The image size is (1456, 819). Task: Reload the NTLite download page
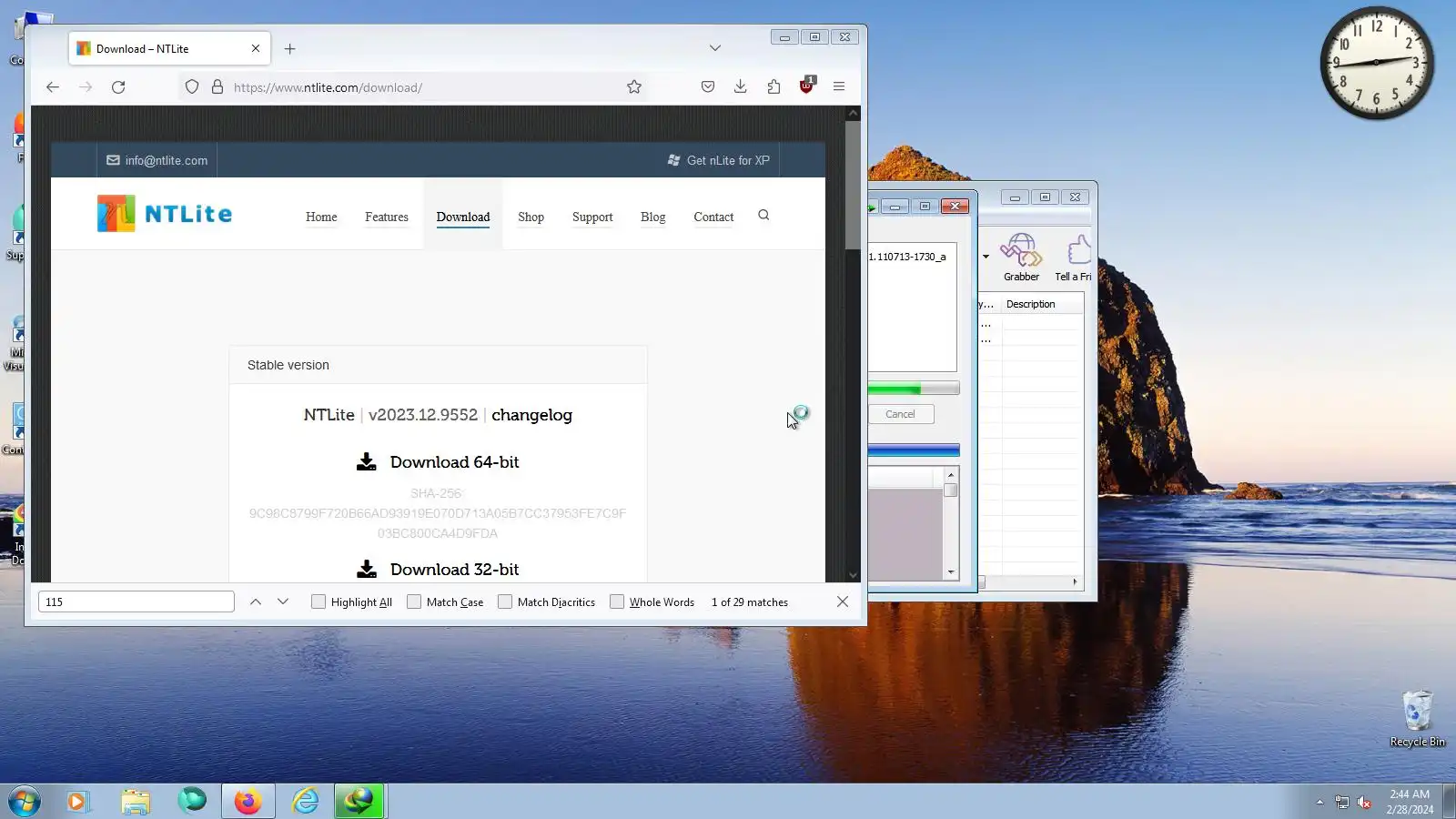pyautogui.click(x=118, y=87)
